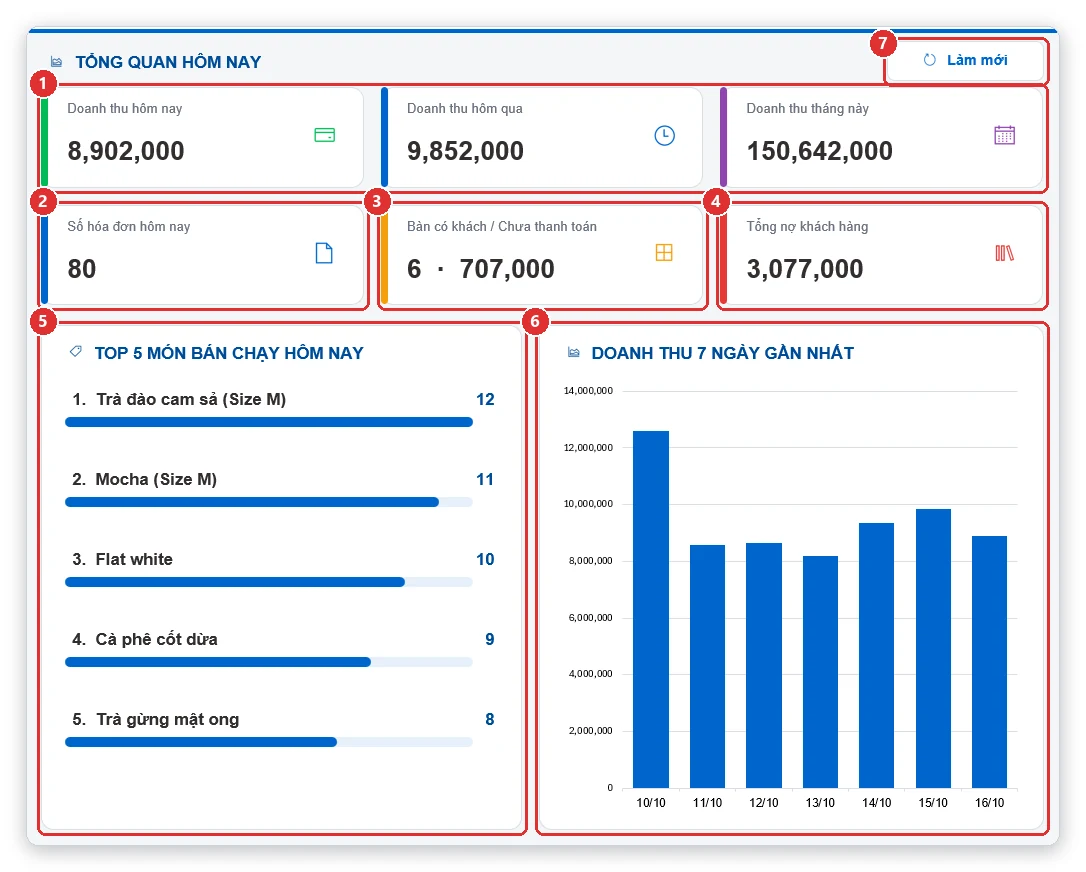The width and height of the screenshot is (1086, 872).
Task: Click the 11/10 revenue bar in chart
Action: coord(707,666)
